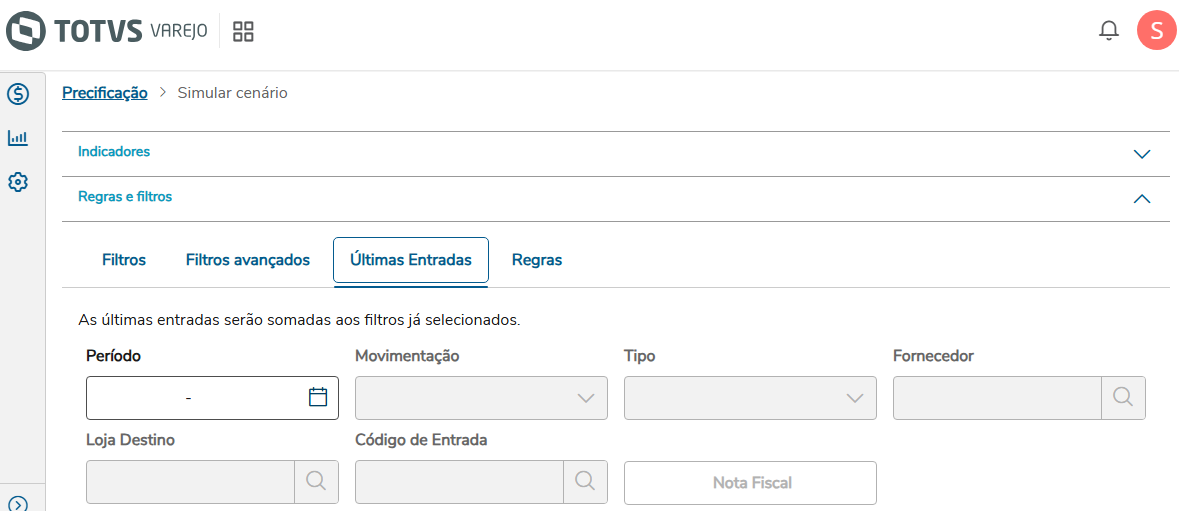Click the TOTVS Varejo logo

pos(106,31)
